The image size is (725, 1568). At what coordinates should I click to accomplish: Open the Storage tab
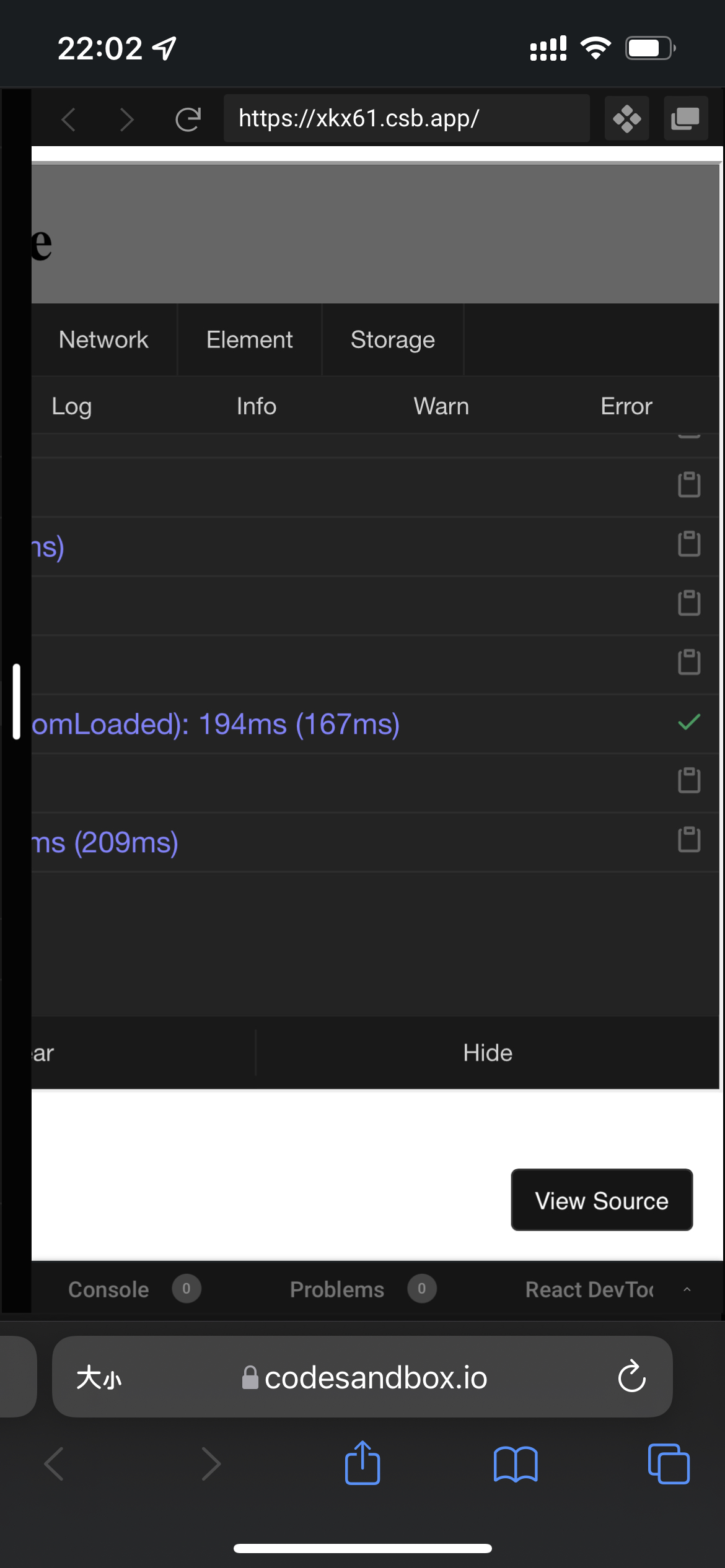392,339
